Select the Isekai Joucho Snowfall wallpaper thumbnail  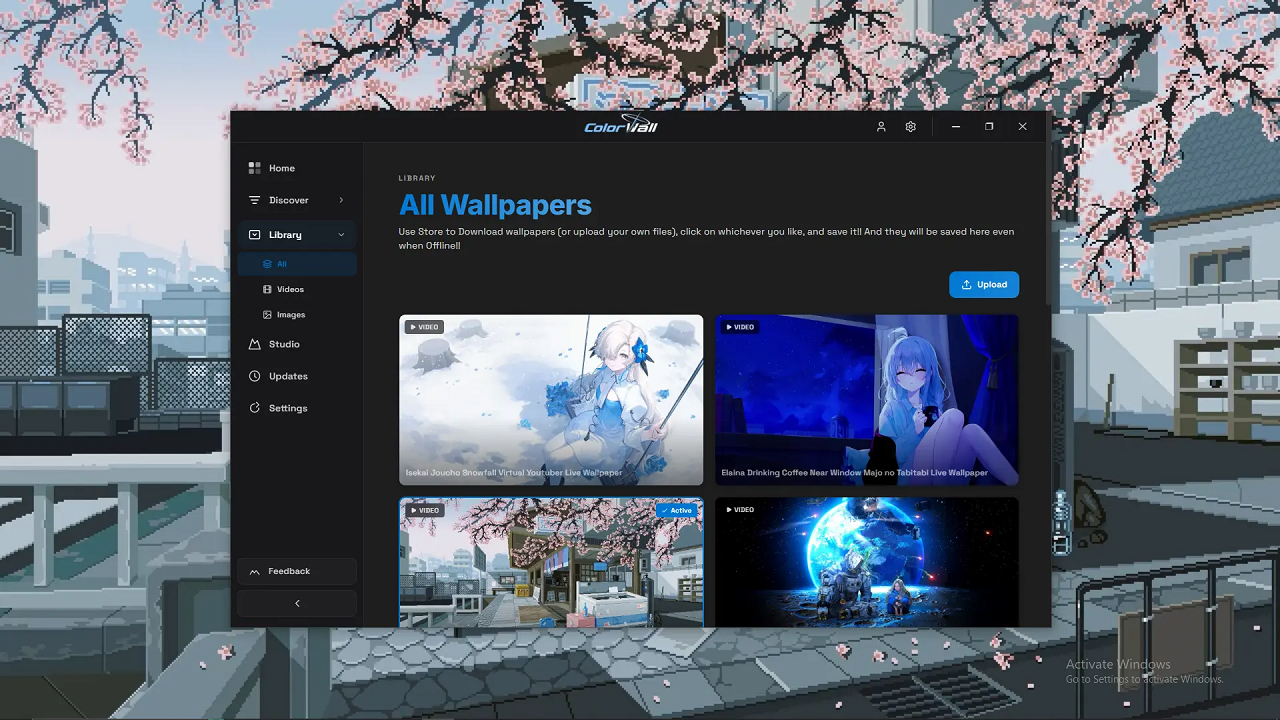click(x=551, y=400)
